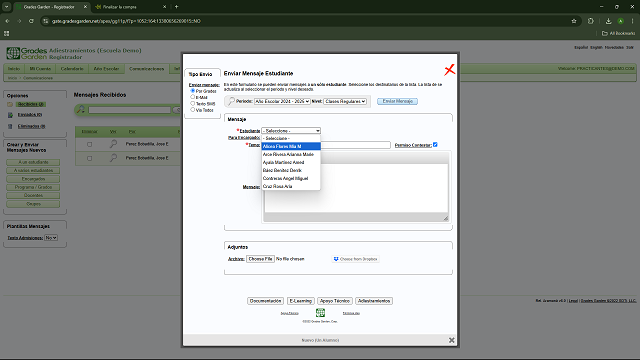
Task: Click the A varios estudiantes button
Action: click(x=33, y=171)
